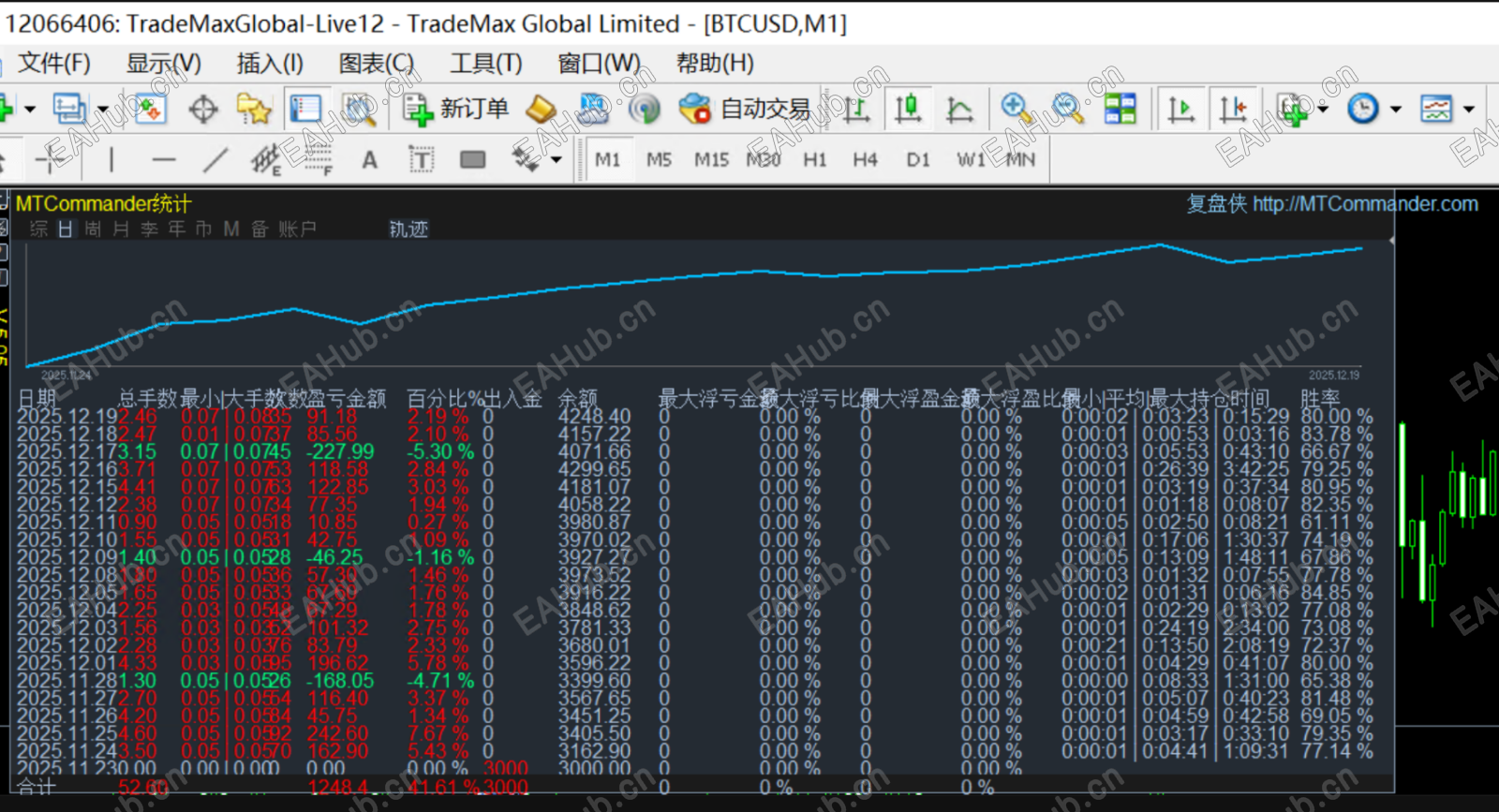Open the MTCommander.com link
Image resolution: width=1499 pixels, height=812 pixels.
click(x=1365, y=204)
